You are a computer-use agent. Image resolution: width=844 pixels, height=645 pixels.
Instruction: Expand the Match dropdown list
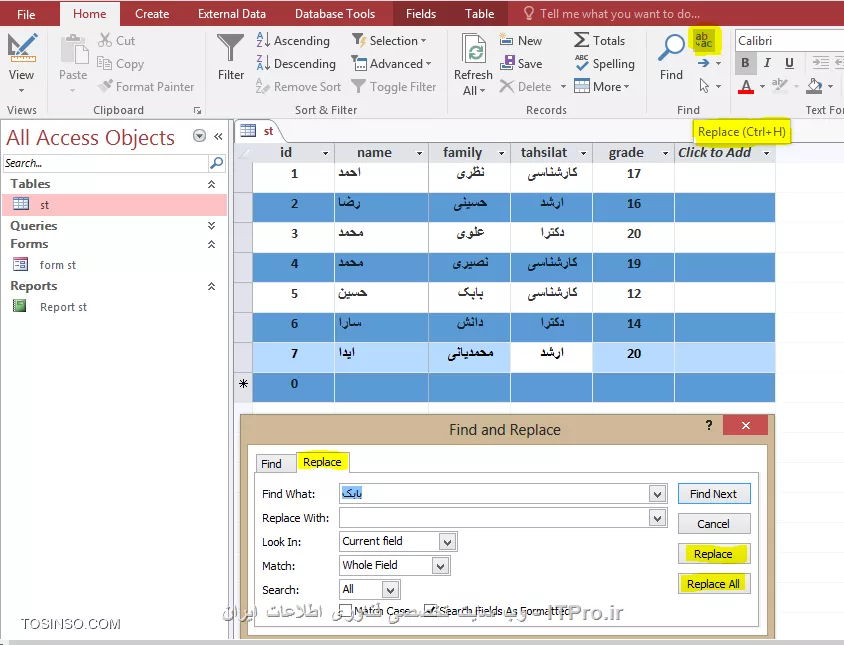[x=441, y=566]
